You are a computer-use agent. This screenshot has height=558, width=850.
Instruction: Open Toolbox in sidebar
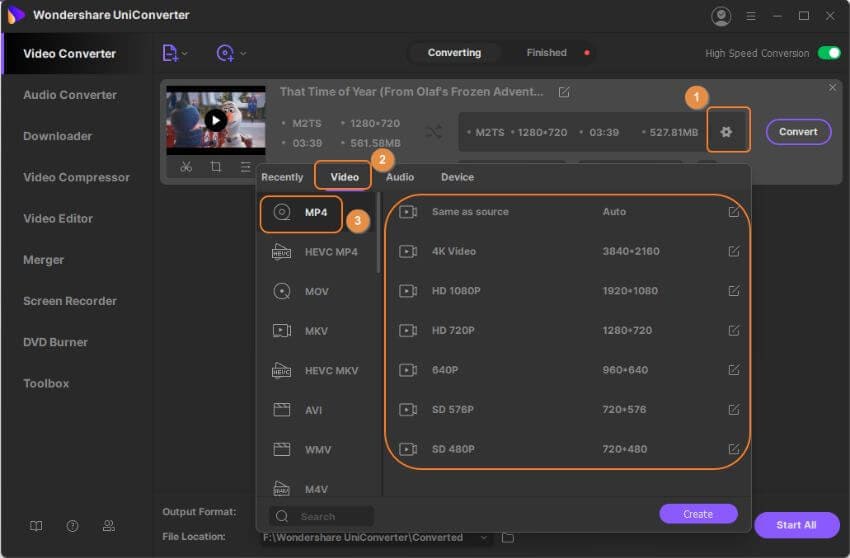[46, 383]
